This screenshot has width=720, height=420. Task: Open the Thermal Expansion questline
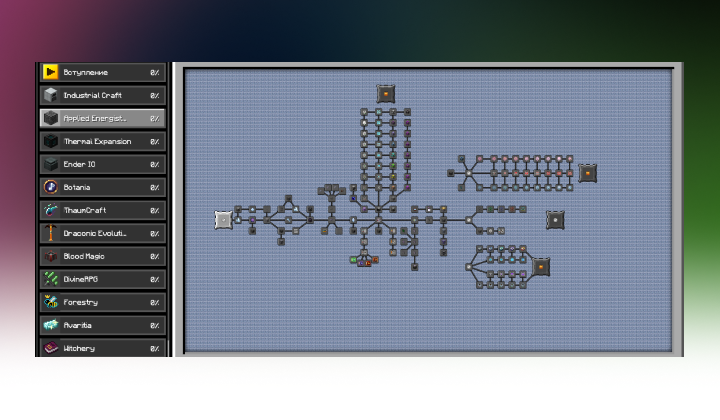pos(100,141)
